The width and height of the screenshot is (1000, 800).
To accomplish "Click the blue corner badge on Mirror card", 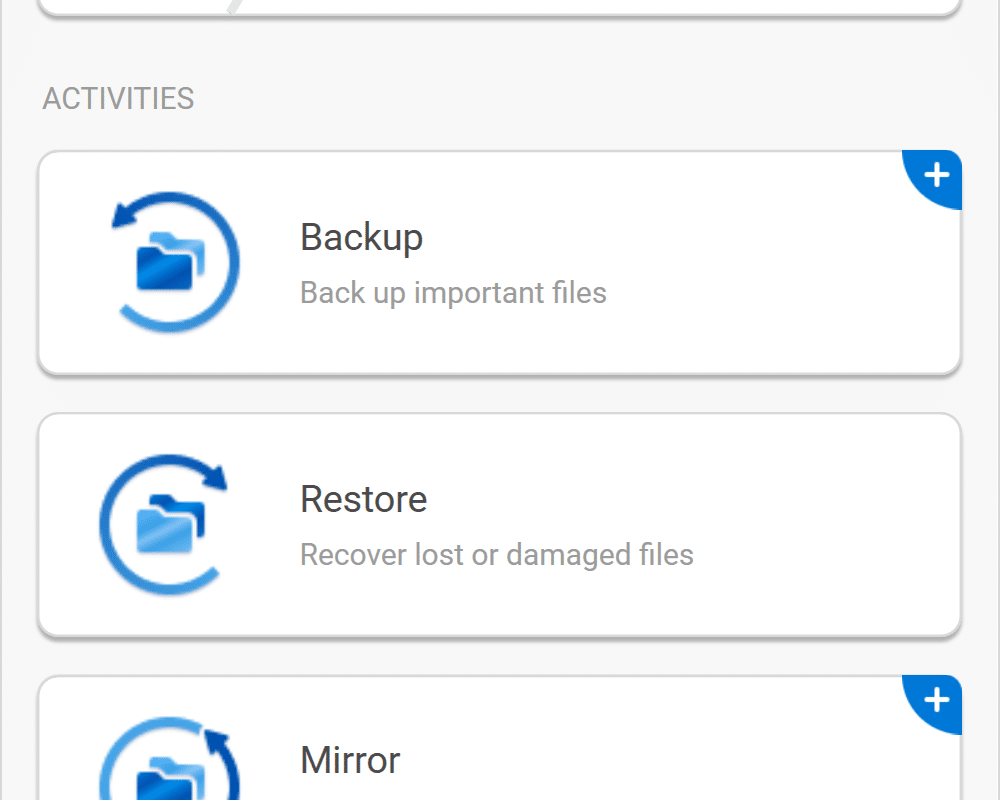I will 934,704.
